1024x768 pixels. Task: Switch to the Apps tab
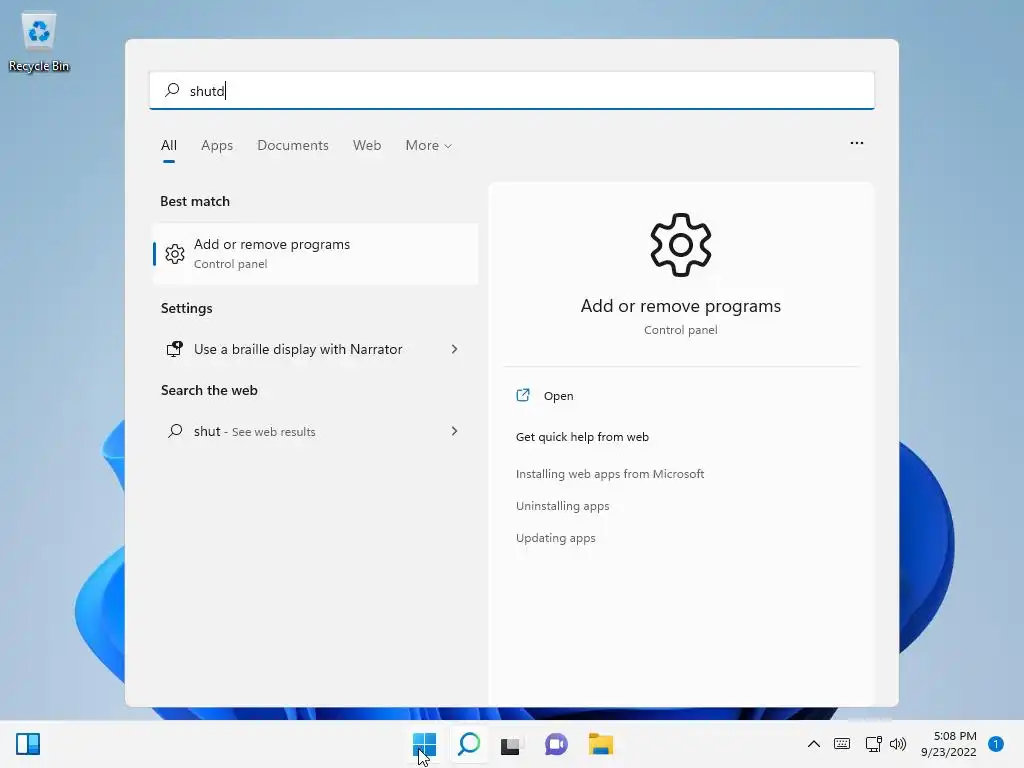217,145
